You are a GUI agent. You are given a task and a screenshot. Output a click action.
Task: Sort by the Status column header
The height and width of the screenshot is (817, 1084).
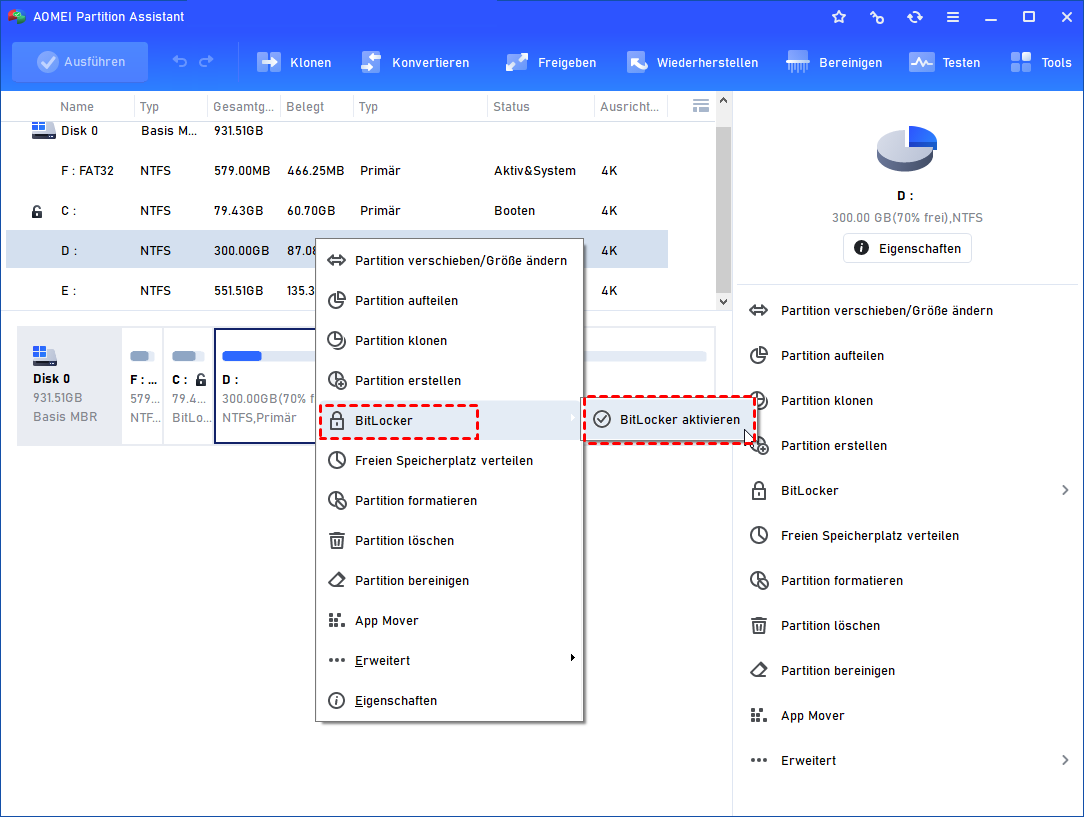click(x=511, y=106)
